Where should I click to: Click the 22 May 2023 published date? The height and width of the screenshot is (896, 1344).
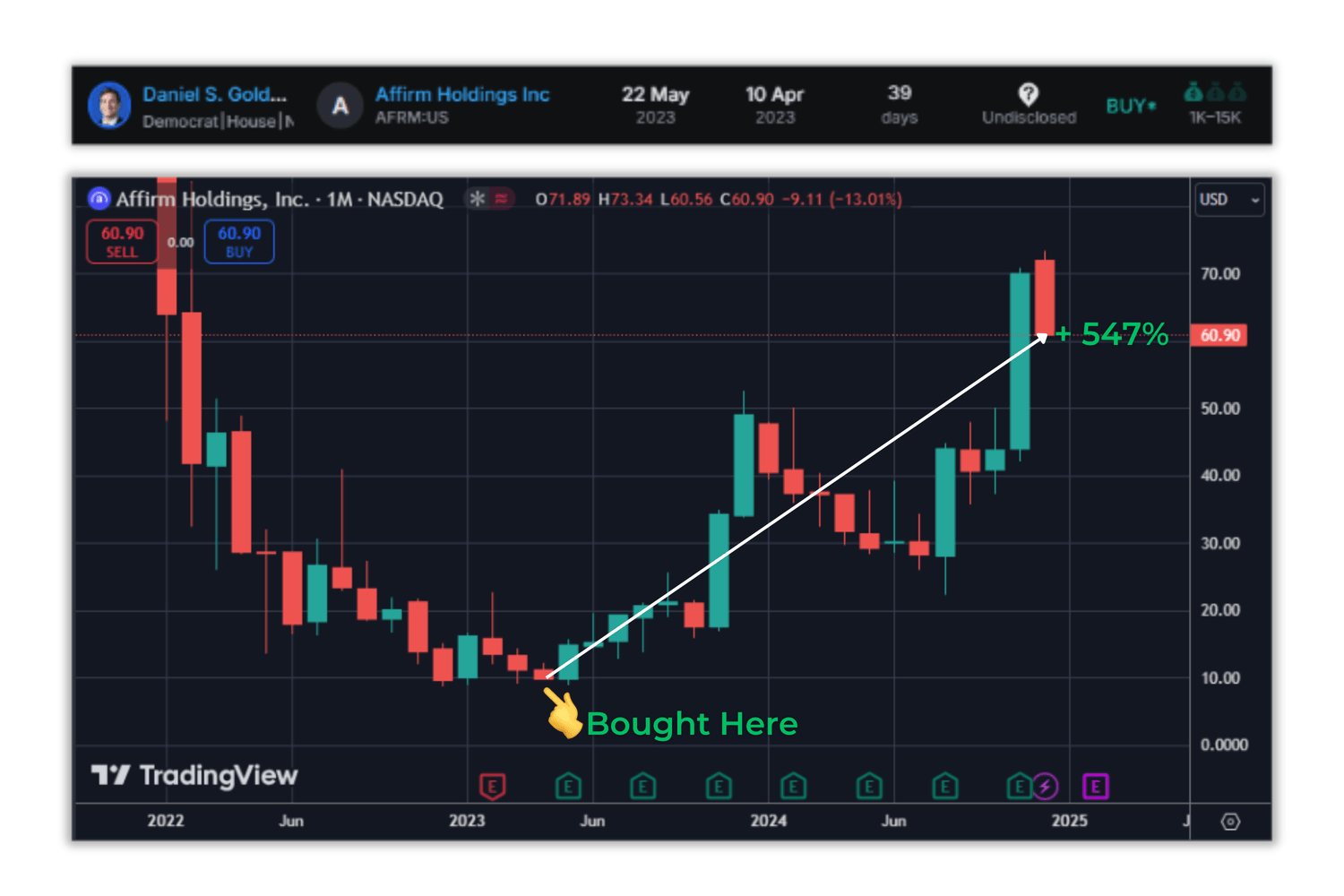pyautogui.click(x=655, y=105)
